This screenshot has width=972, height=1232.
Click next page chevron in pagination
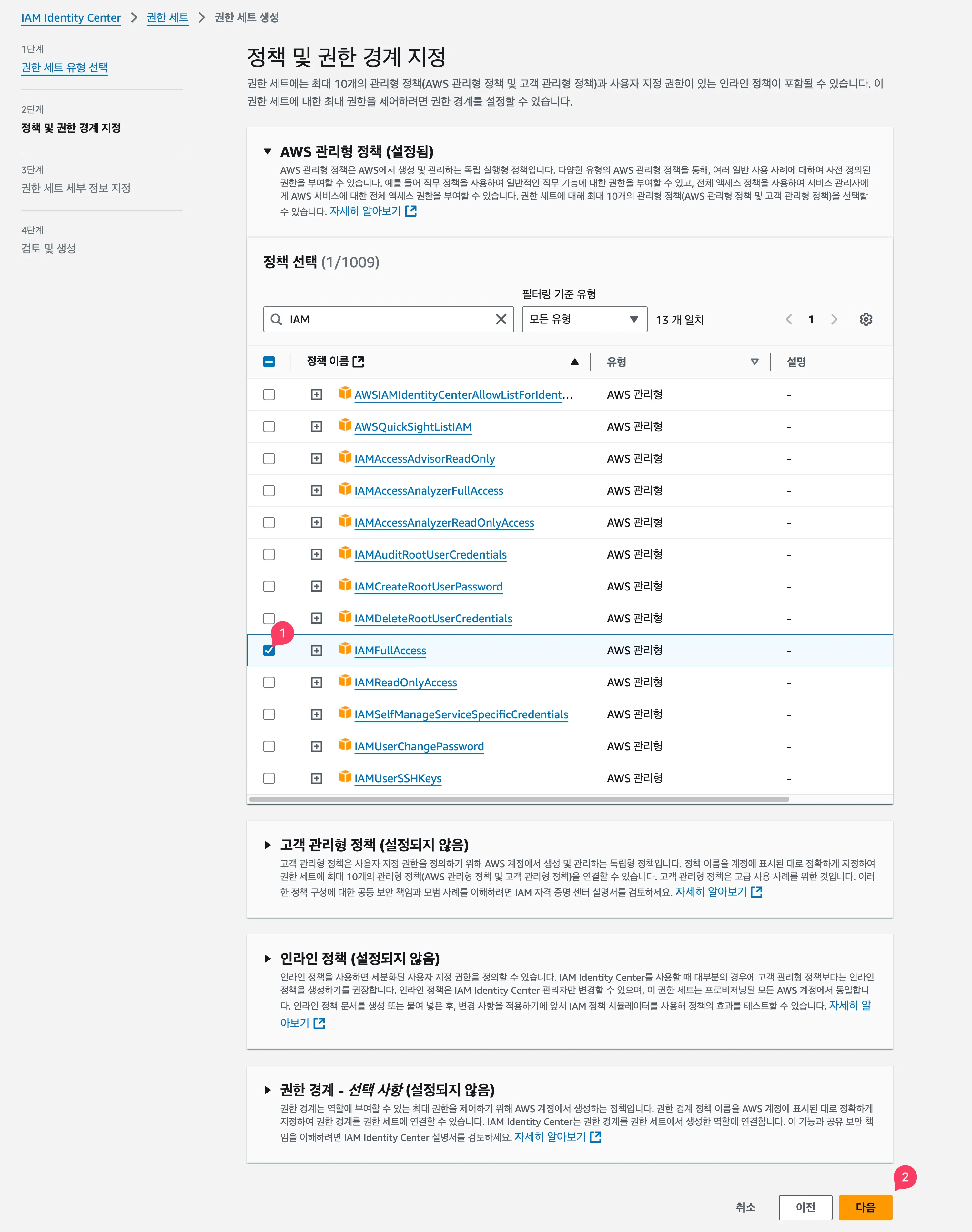pos(834,319)
